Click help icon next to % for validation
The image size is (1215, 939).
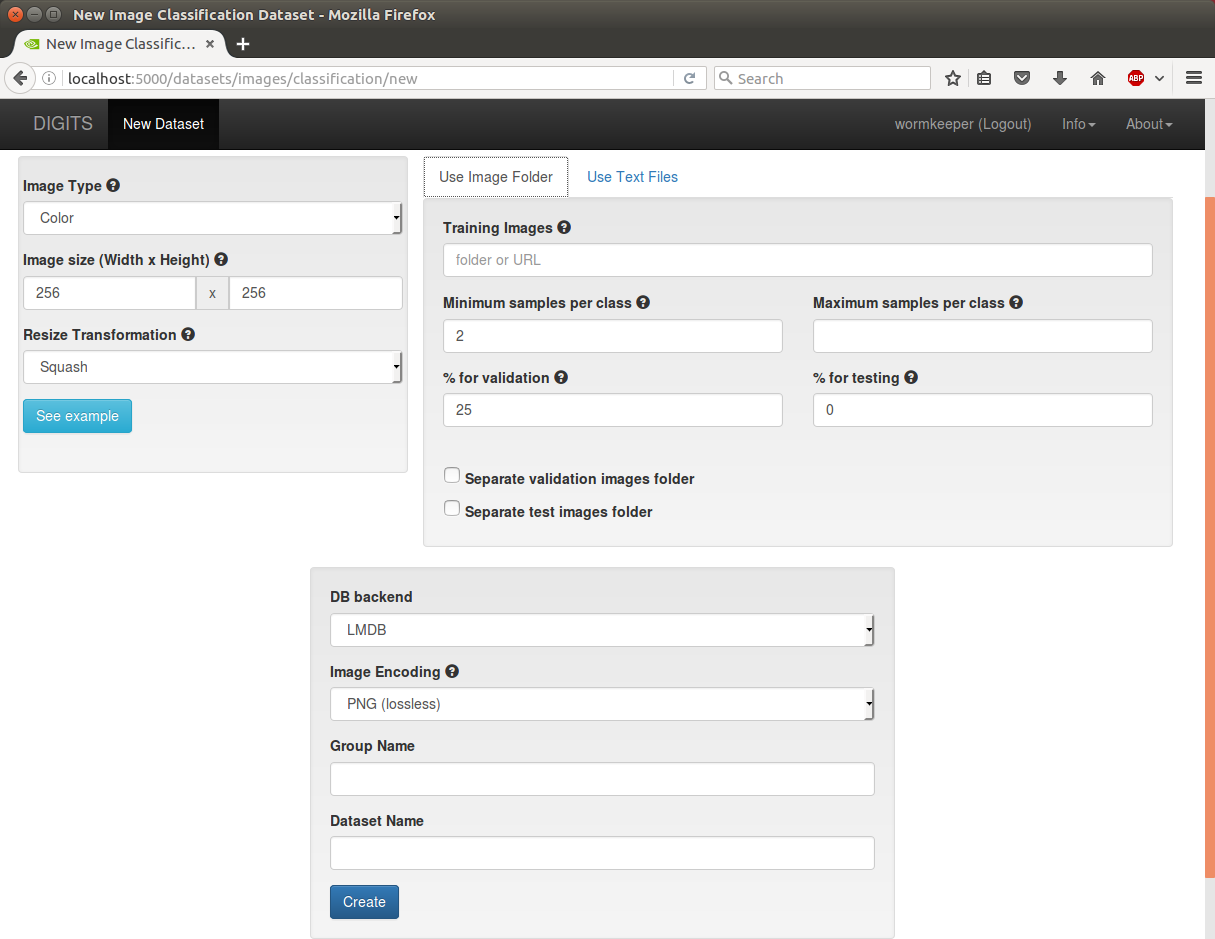click(x=561, y=377)
